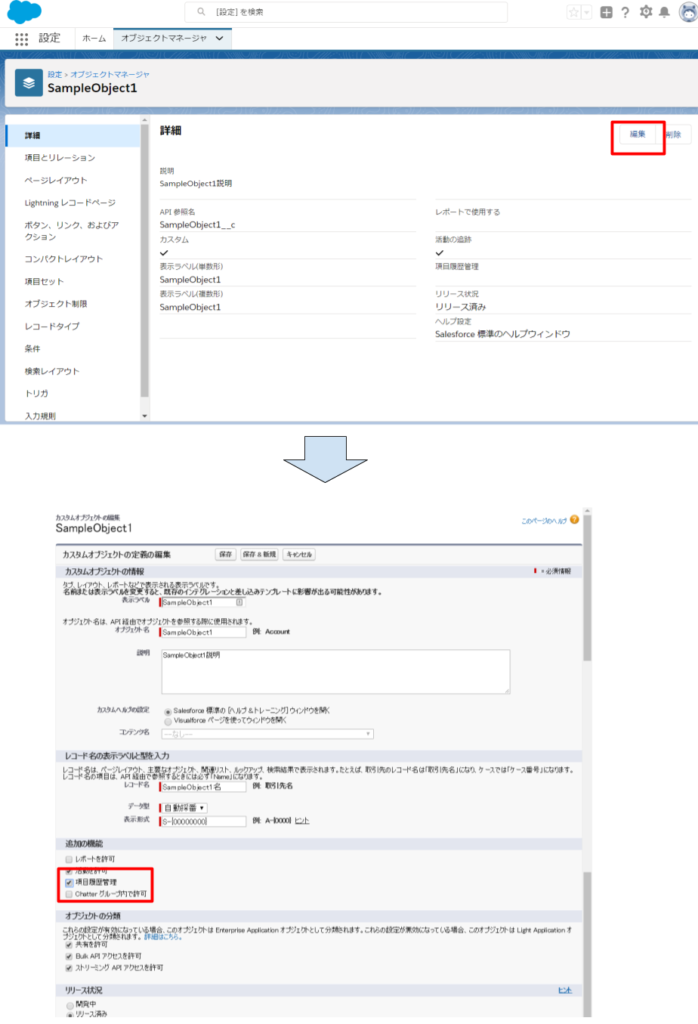Open the notifications bell
Screen dimensions: 698x1024
click(664, 12)
